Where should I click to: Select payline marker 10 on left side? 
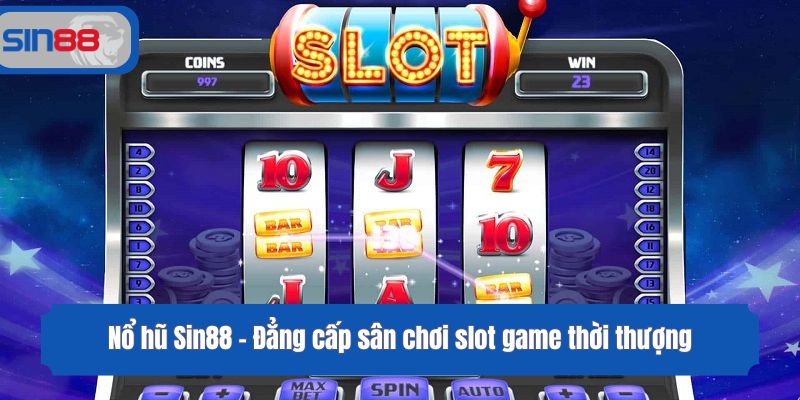pos(140,208)
